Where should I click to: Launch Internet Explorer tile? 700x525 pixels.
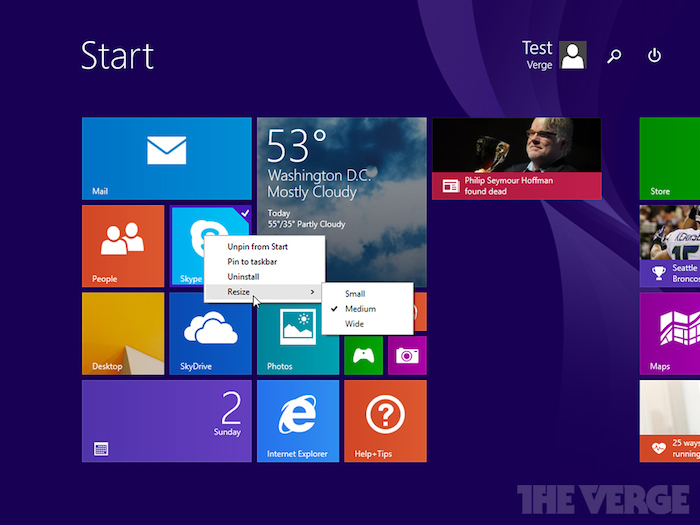tap(298, 421)
